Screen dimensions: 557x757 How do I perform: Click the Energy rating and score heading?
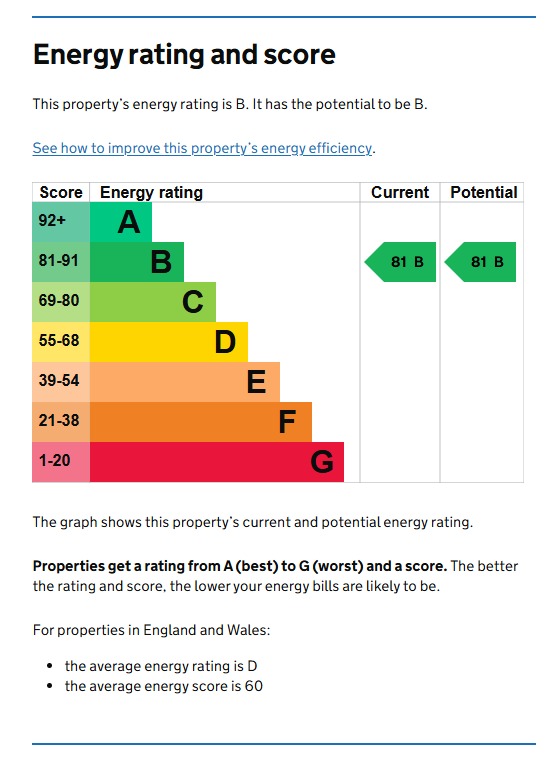[x=184, y=55]
